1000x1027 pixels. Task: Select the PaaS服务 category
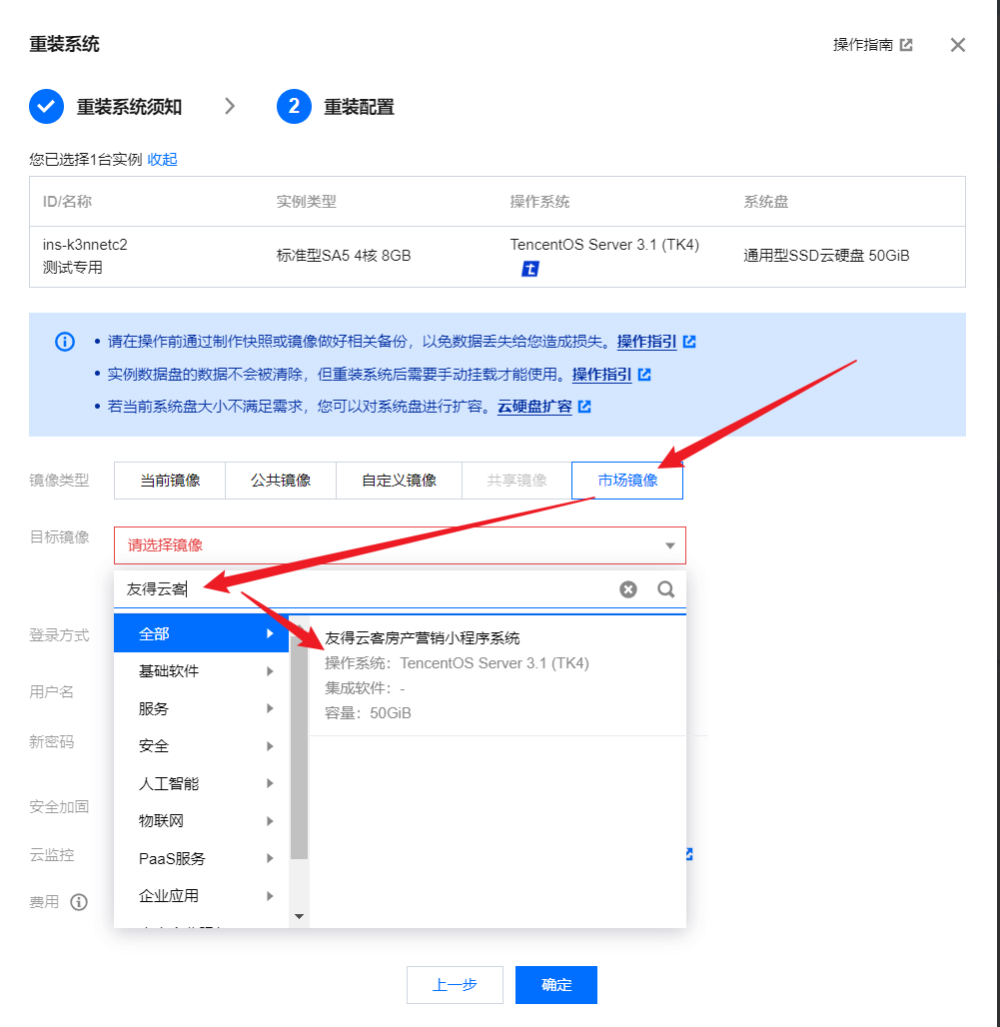(x=201, y=858)
